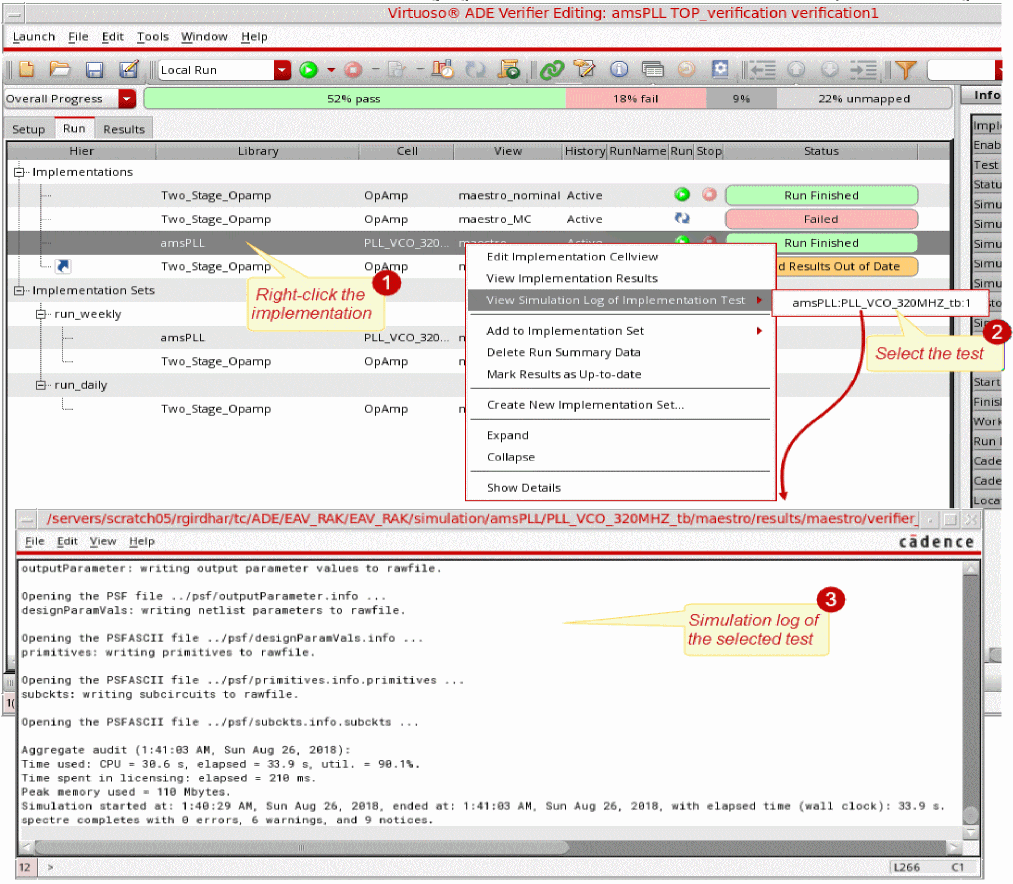Click the 52% pass progress segment
1013x884 pixels.
point(354,99)
